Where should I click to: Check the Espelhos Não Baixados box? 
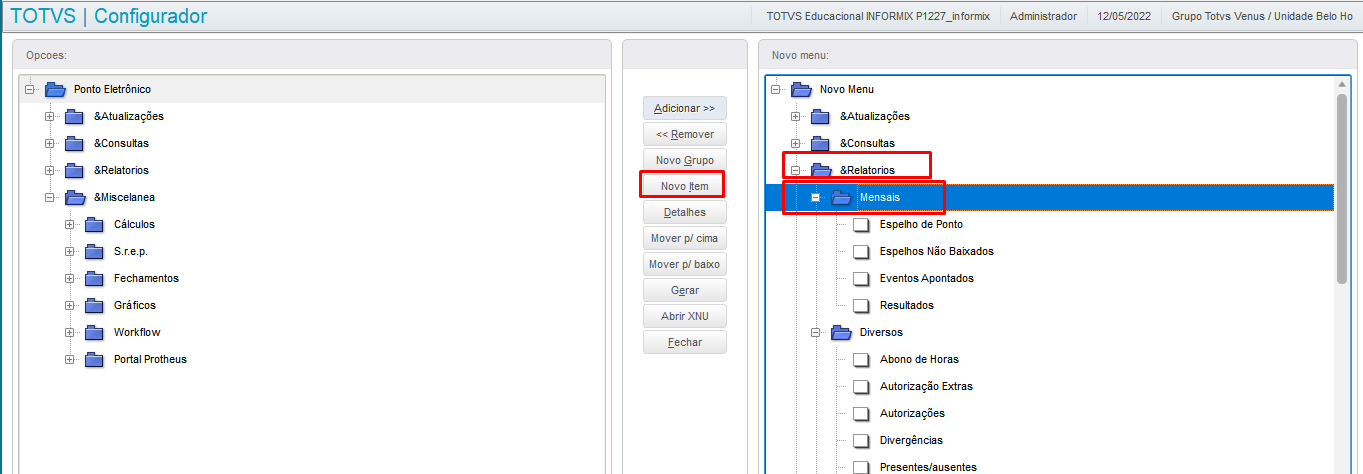(x=861, y=251)
